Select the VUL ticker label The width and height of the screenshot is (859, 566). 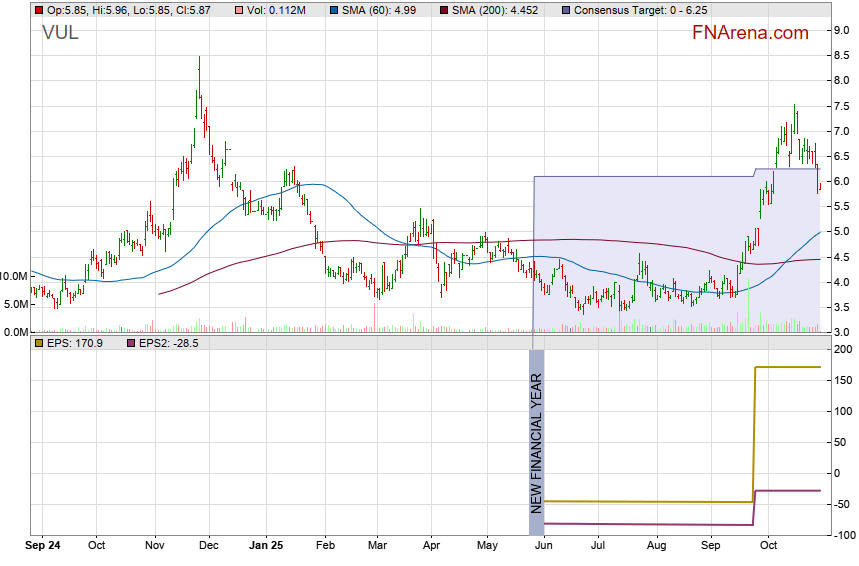click(60, 33)
